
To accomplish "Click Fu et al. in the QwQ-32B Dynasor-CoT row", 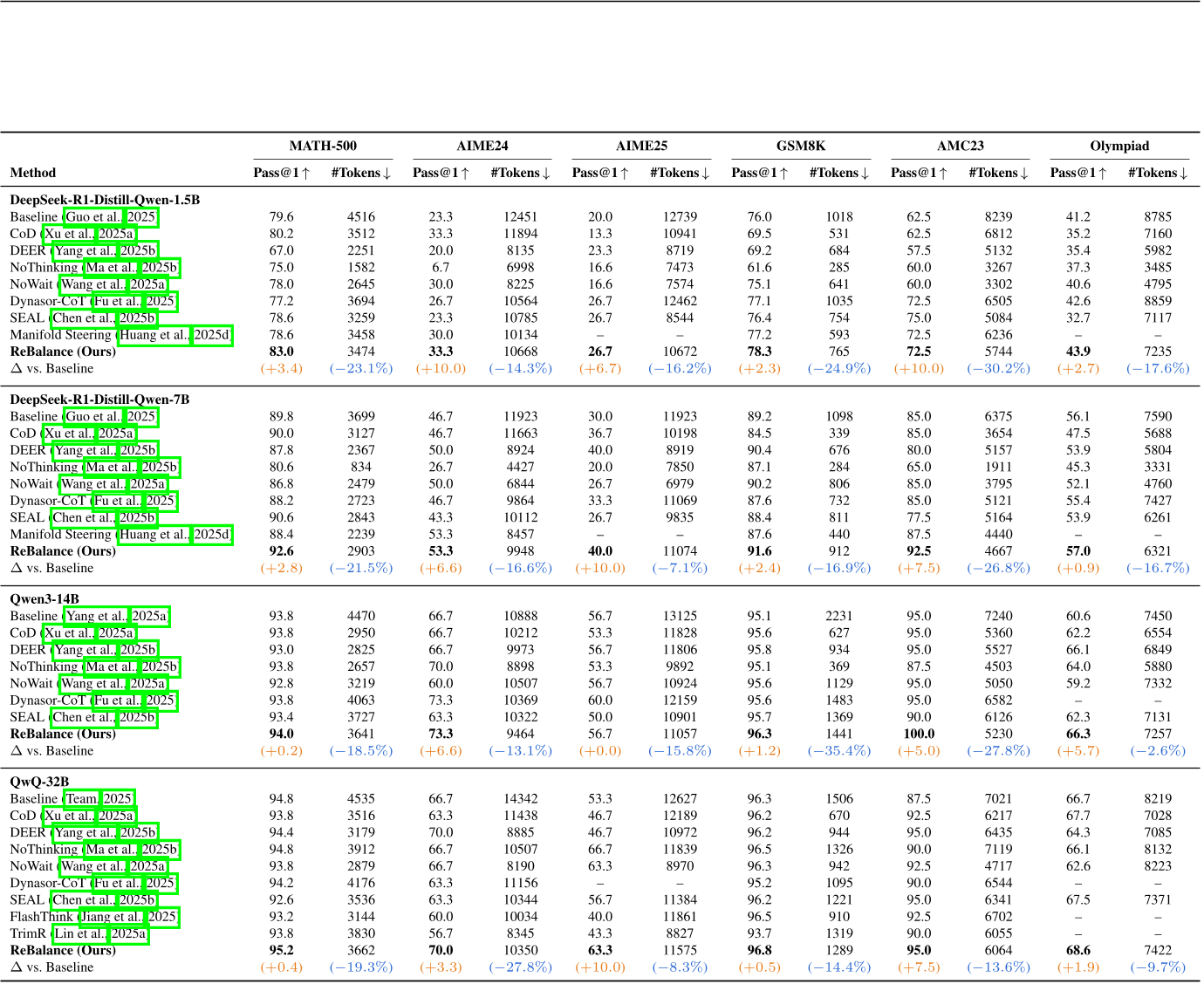I will pyautogui.click(x=117, y=883).
